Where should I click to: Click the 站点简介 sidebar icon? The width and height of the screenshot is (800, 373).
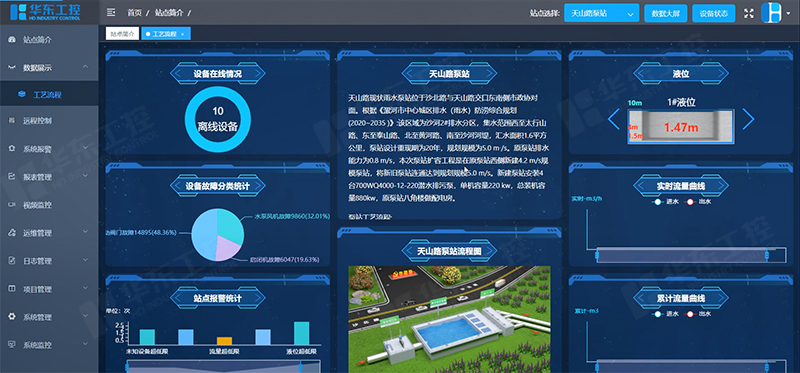pyautogui.click(x=12, y=39)
